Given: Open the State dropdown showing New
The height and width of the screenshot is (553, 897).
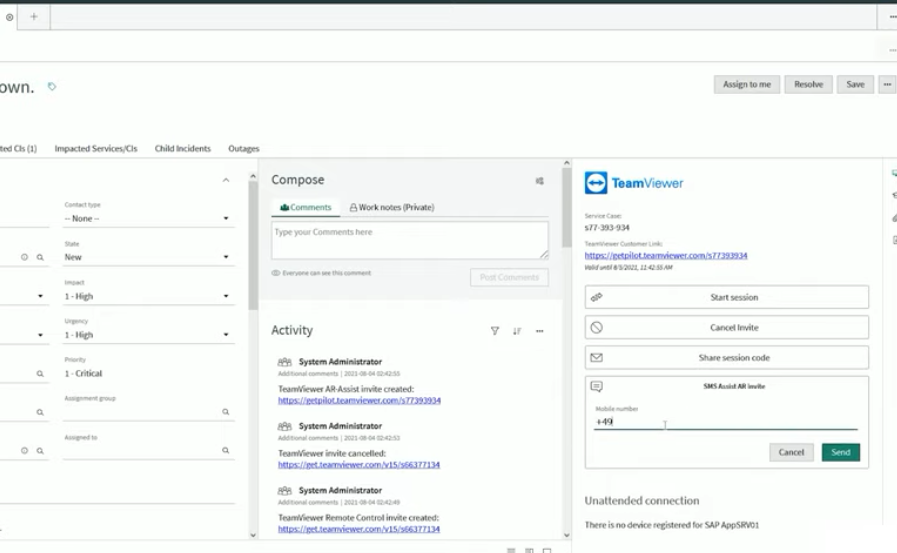Looking at the screenshot, I should 149,257.
